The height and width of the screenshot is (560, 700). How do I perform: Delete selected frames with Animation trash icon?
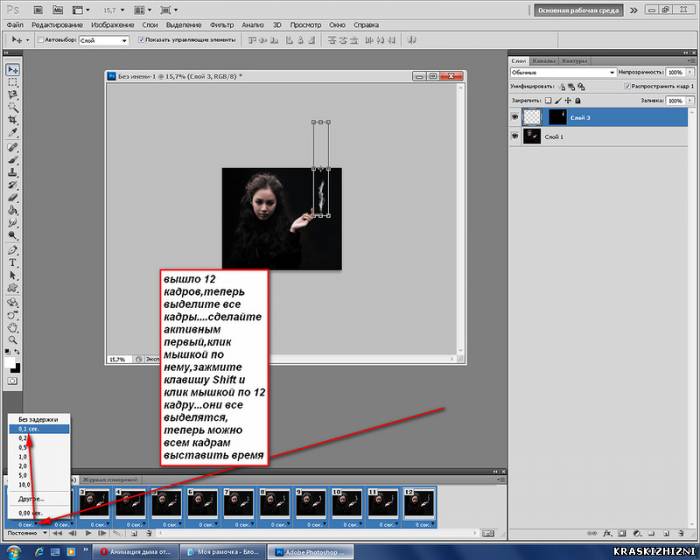tap(149, 533)
